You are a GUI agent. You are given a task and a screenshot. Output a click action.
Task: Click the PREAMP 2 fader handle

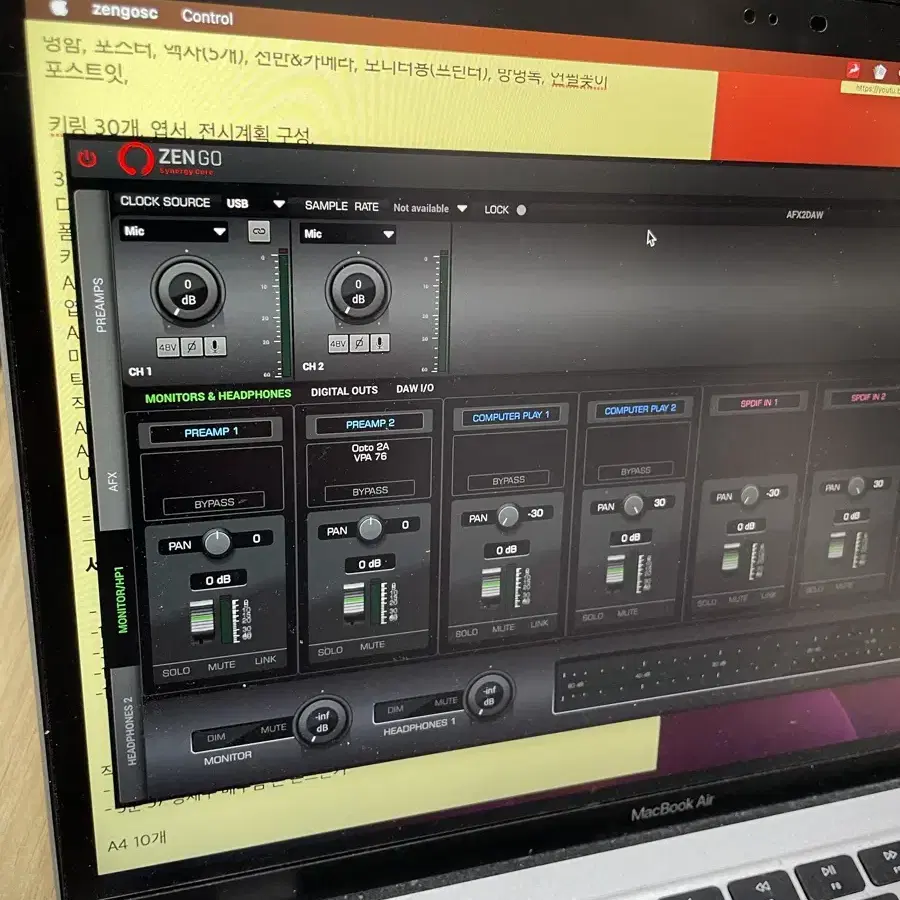[354, 603]
